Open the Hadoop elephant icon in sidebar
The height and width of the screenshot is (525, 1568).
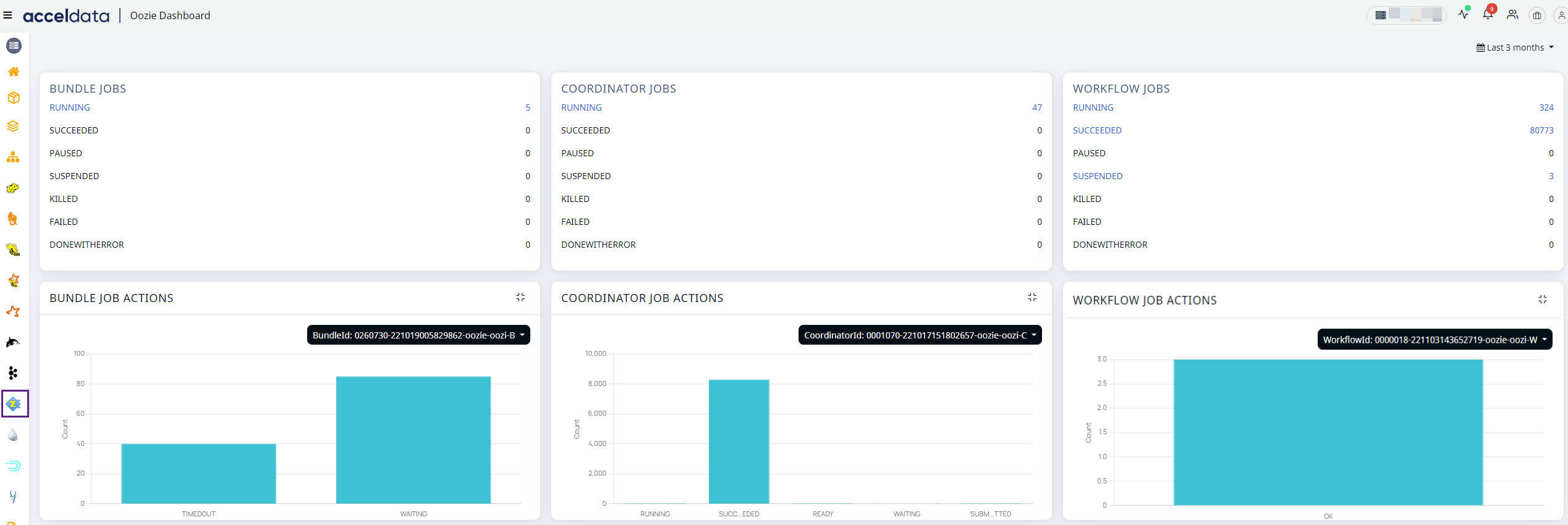(x=13, y=188)
